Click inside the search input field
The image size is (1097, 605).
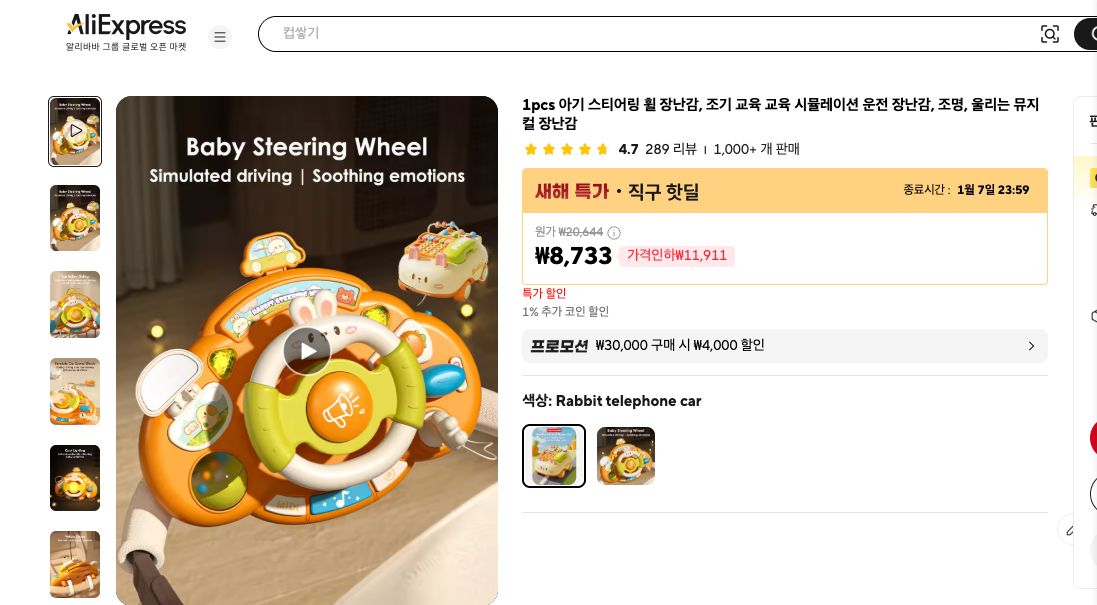click(x=600, y=33)
